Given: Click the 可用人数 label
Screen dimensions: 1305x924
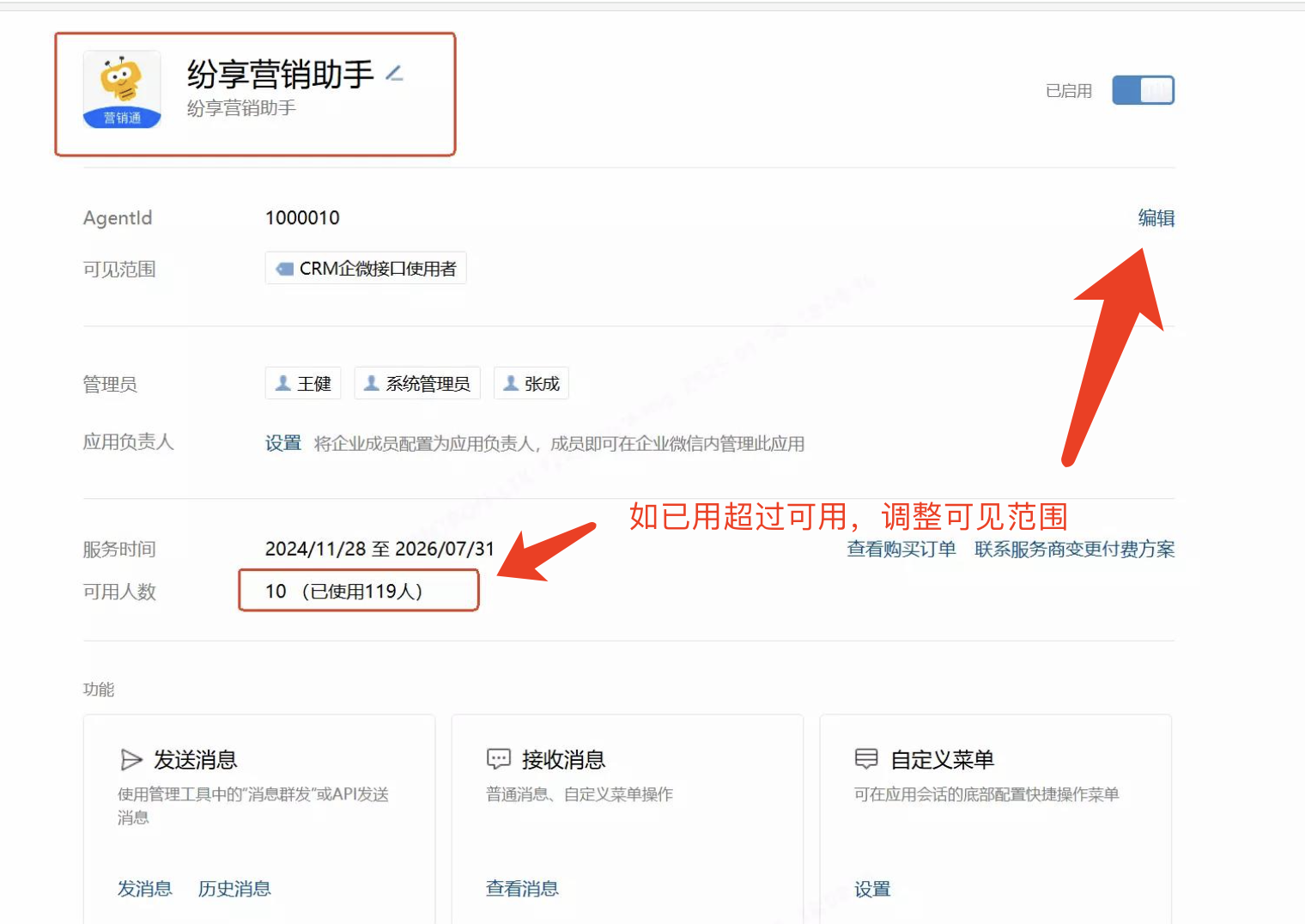Looking at the screenshot, I should pos(119,592).
